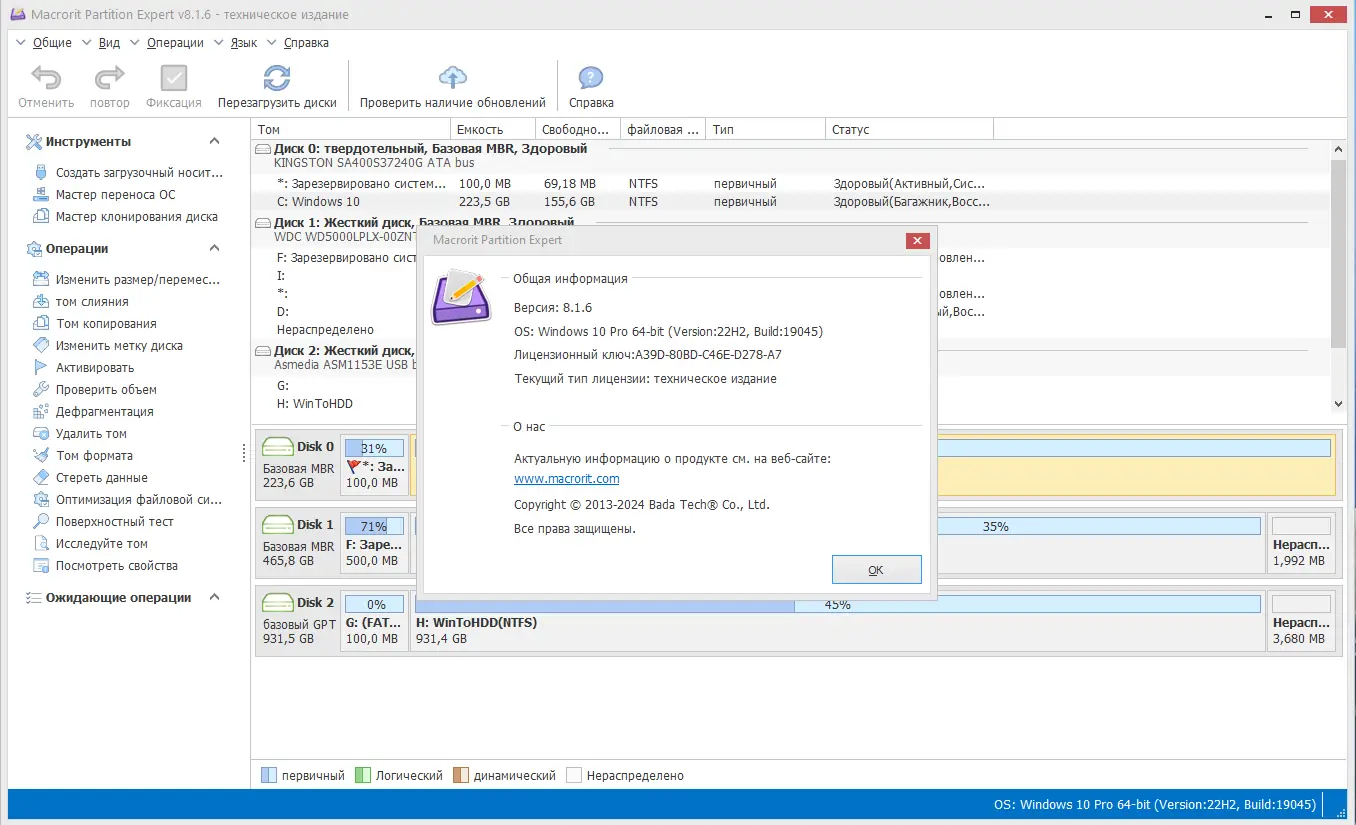
Task: Open Исследуйте том in the sidebar
Action: tap(90, 544)
